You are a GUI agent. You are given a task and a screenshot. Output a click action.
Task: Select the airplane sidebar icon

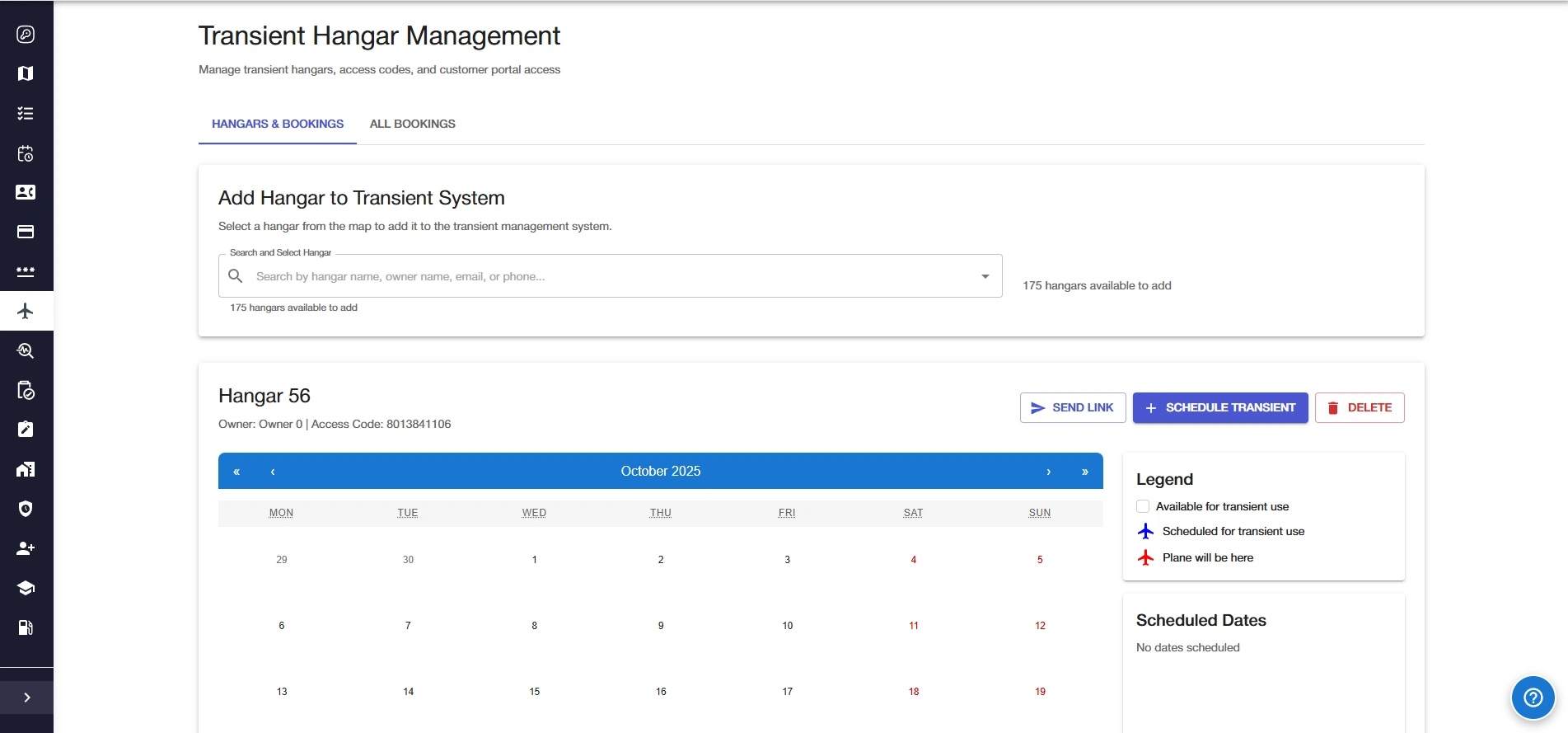[x=26, y=311]
